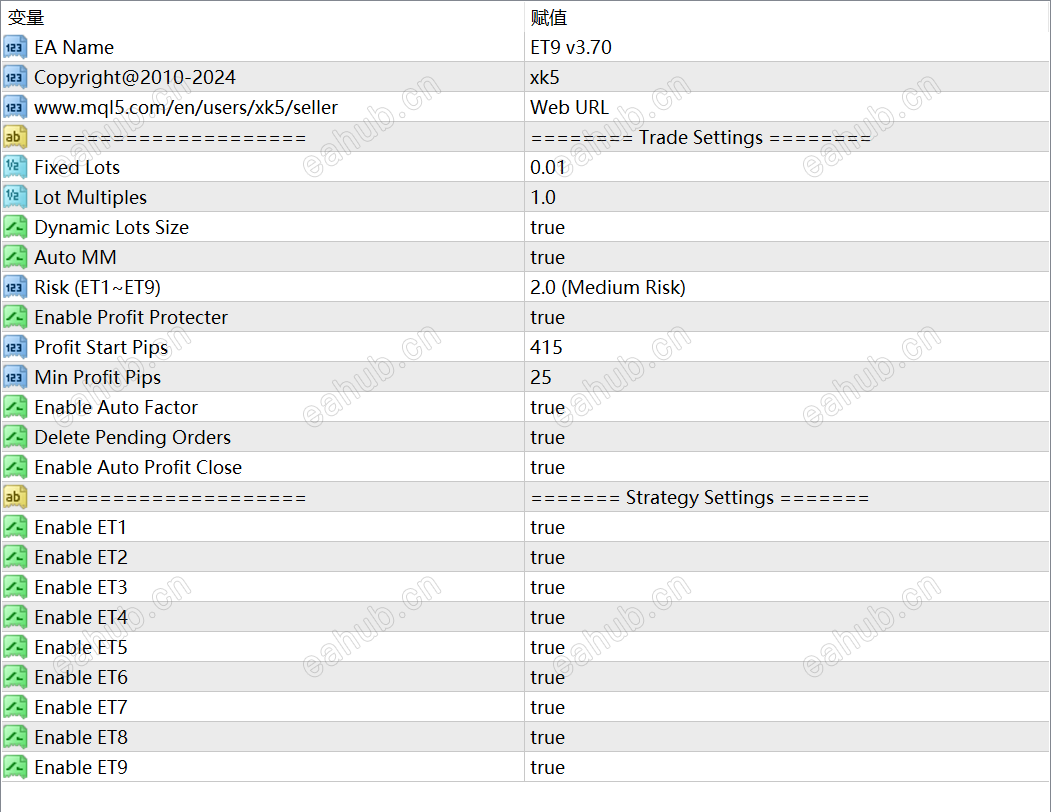Toggle the Auto MM true value

click(x=787, y=257)
